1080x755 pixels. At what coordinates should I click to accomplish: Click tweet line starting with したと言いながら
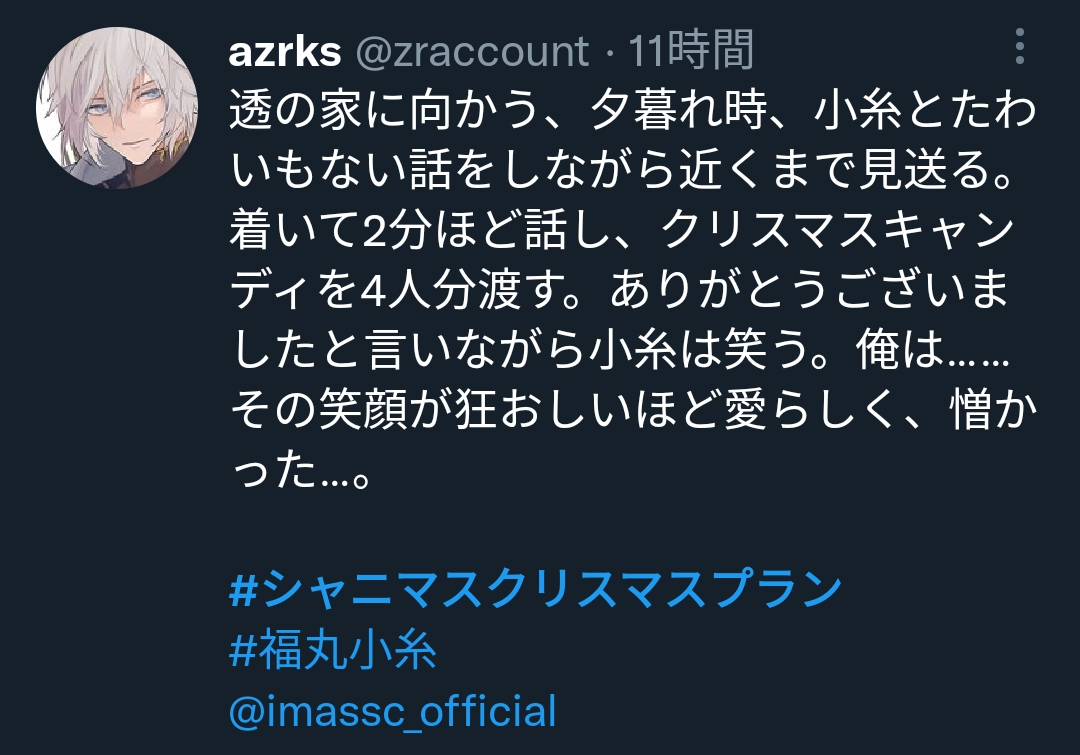(620, 350)
